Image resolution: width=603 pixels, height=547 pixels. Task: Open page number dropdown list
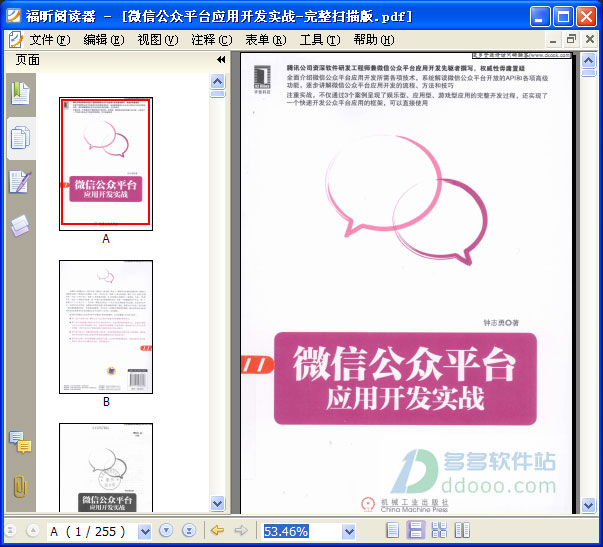click(x=145, y=531)
